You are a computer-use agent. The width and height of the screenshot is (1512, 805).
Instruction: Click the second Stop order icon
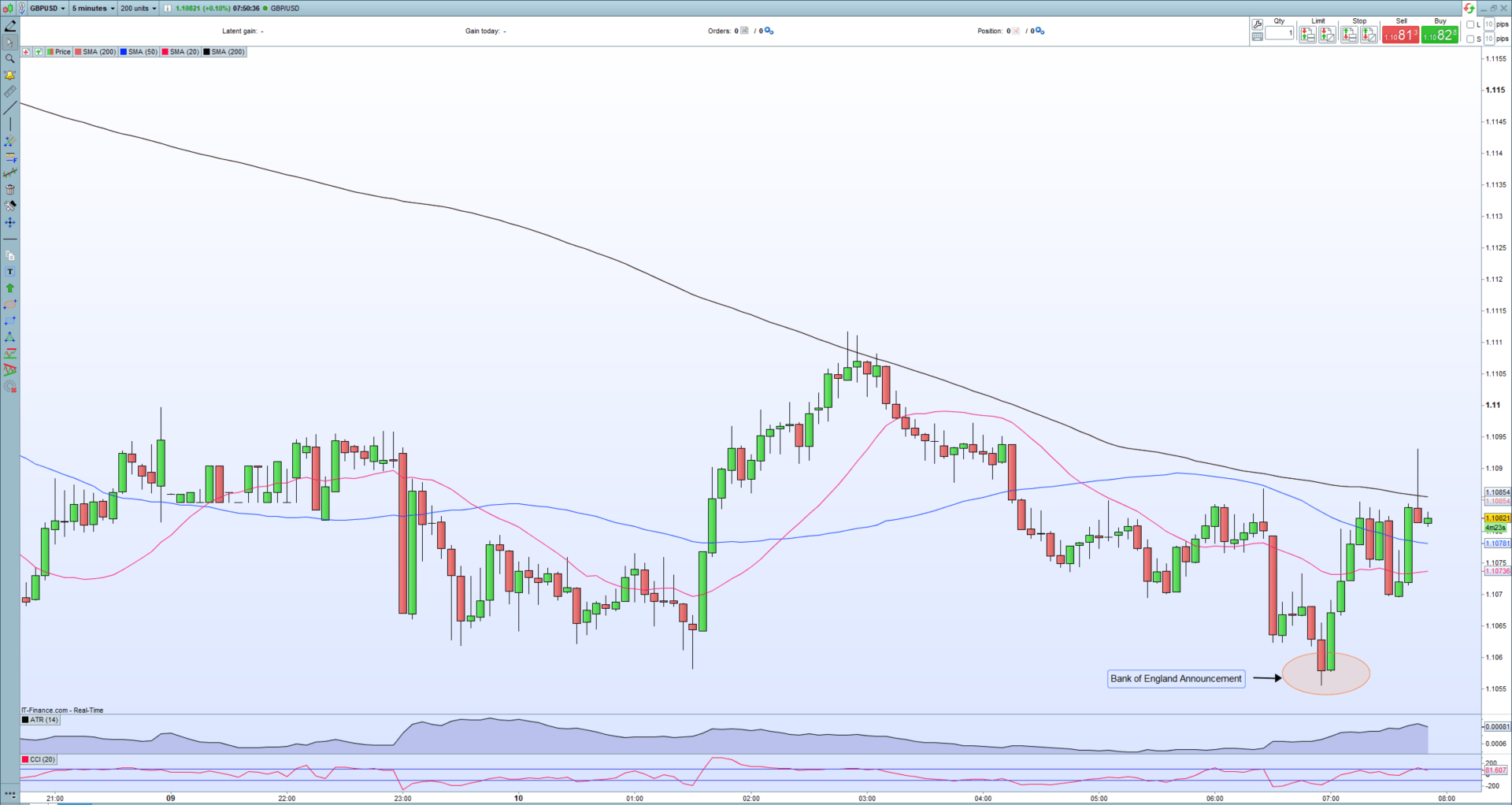[x=1369, y=35]
